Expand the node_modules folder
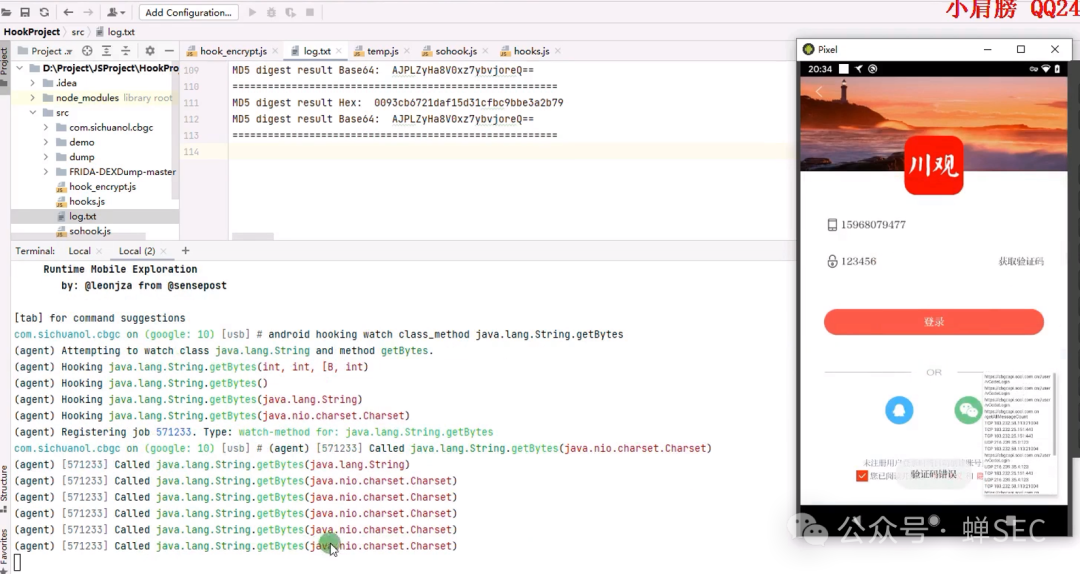 pyautogui.click(x=33, y=98)
